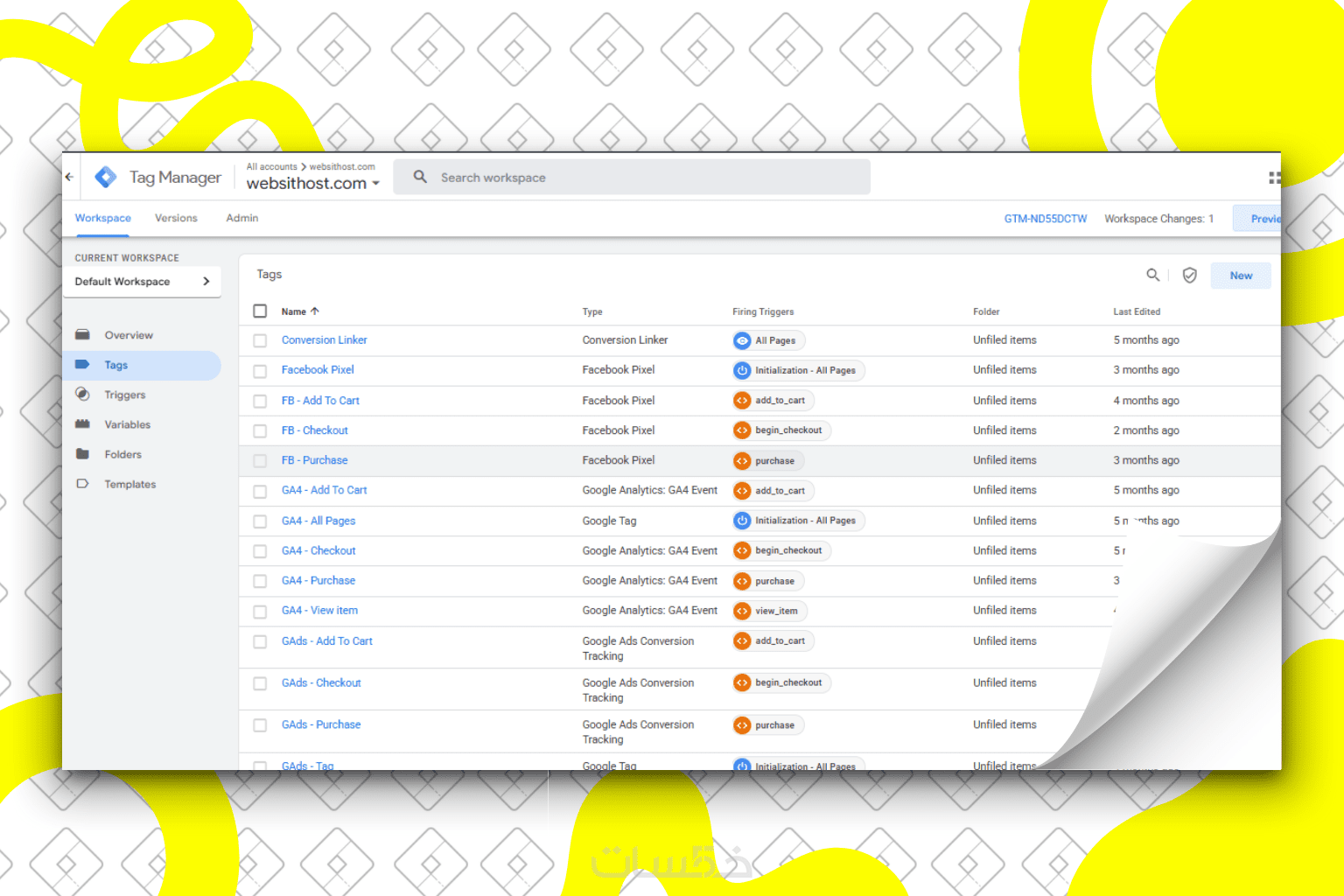
Task: Check the GA4 - Add To Cart checkbox
Action: (x=260, y=491)
